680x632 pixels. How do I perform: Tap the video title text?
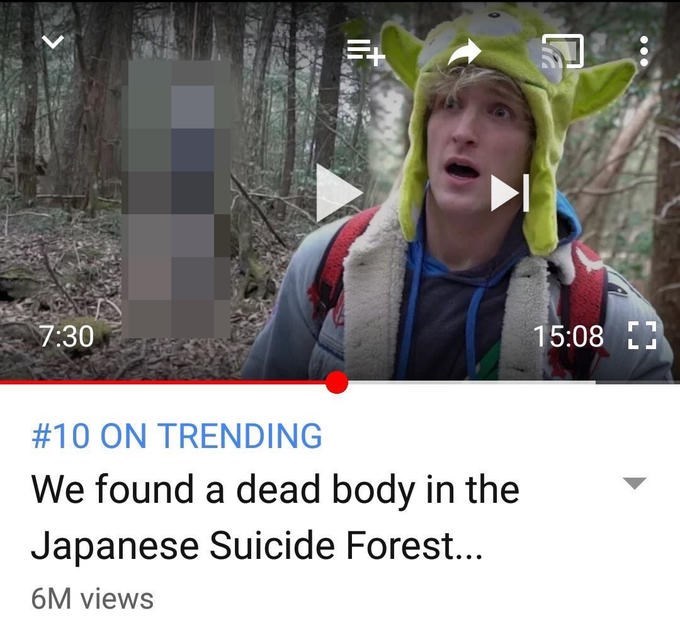point(275,517)
